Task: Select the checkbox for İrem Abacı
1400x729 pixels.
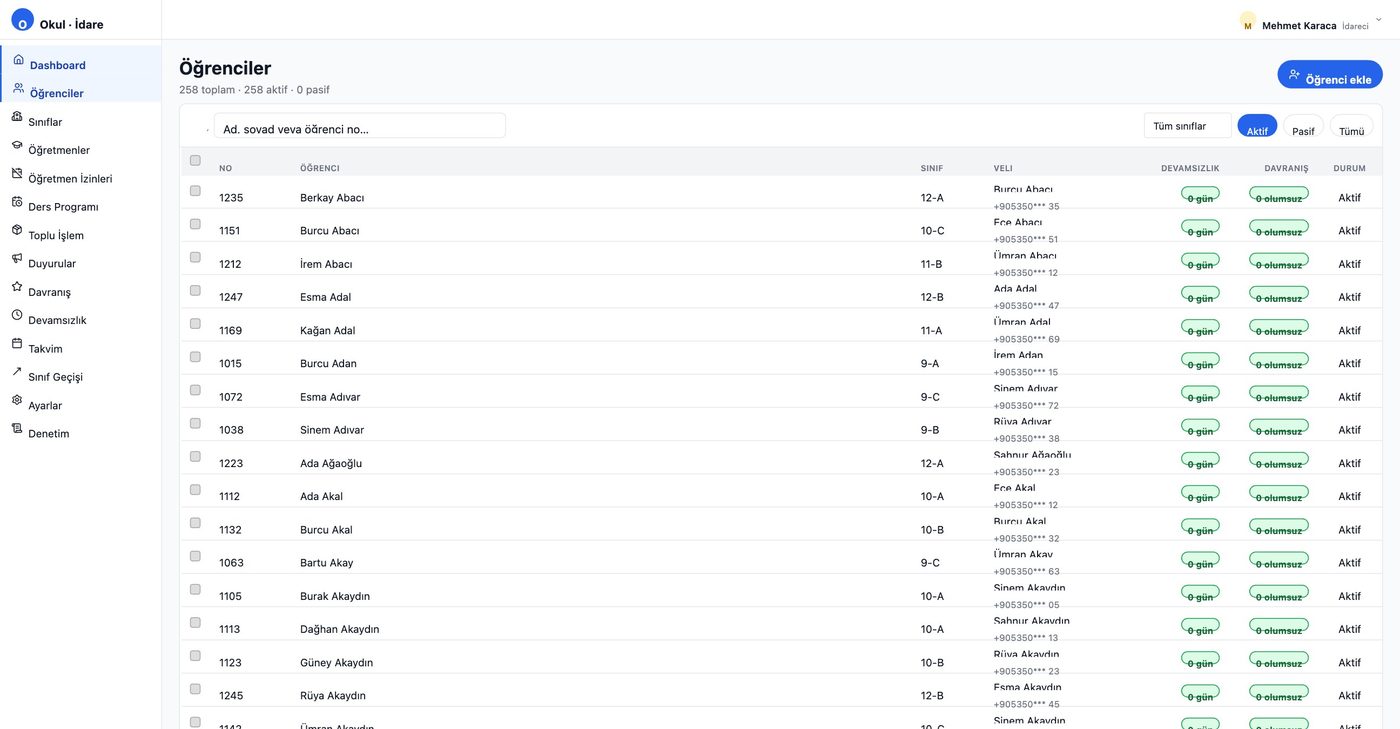Action: pos(195,257)
